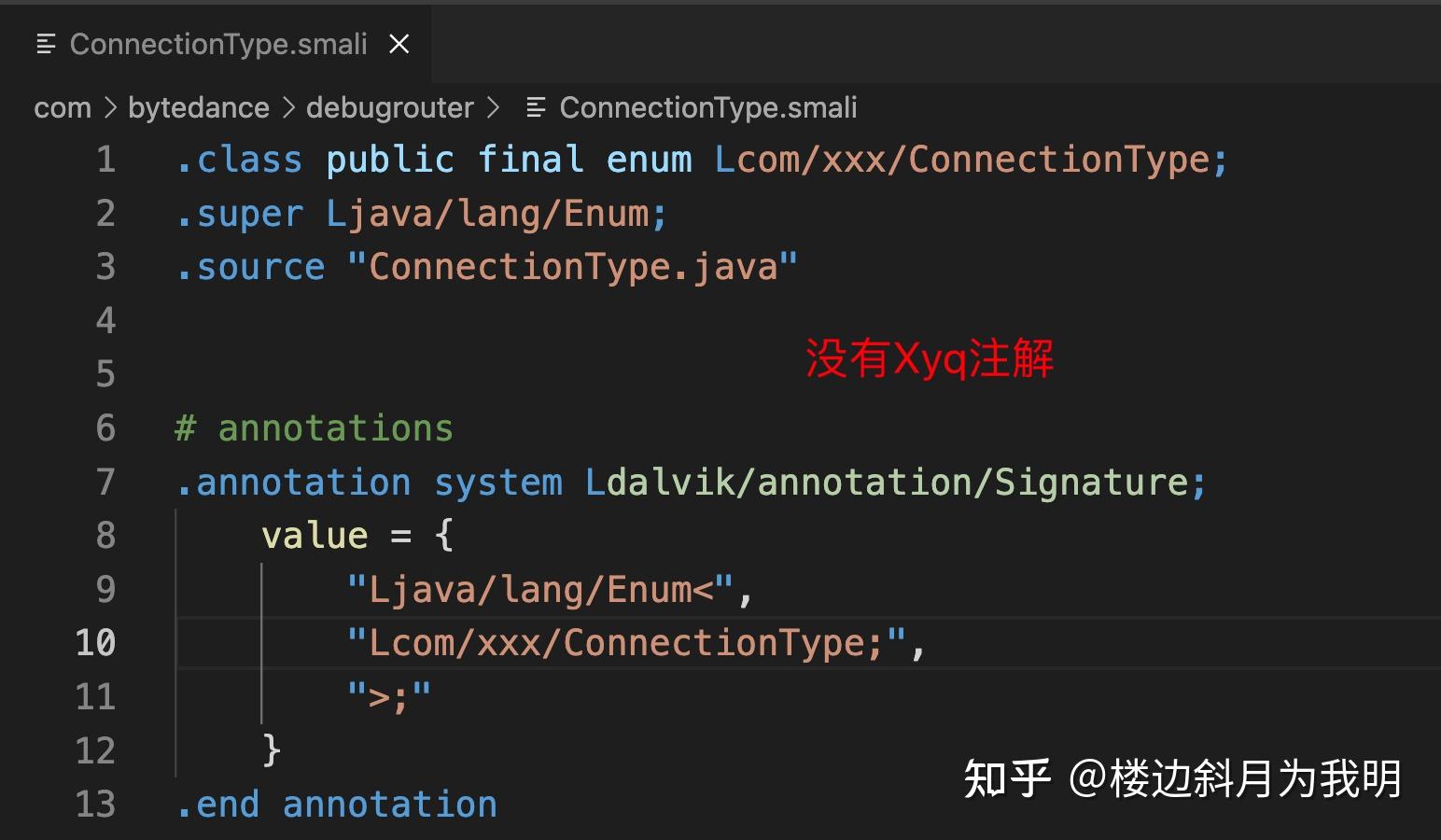1441x840 pixels.
Task: Click the file icon in the breadcrumb
Action: [x=536, y=108]
